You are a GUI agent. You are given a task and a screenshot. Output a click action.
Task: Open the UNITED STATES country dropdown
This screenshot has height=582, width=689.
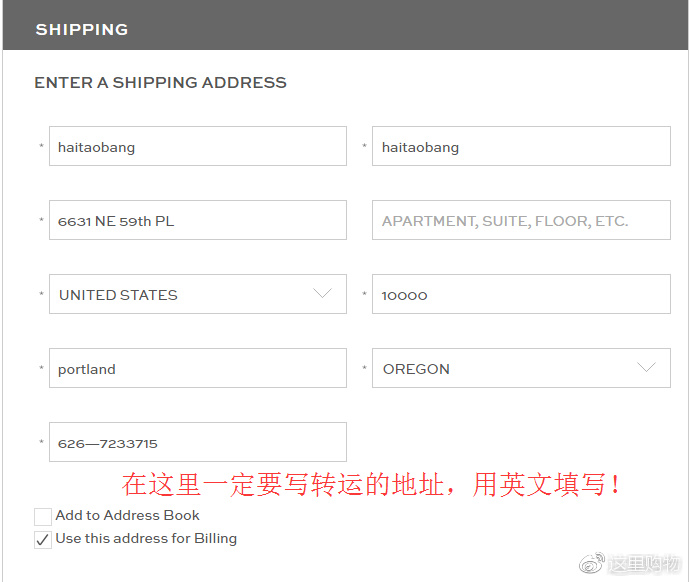(197, 294)
